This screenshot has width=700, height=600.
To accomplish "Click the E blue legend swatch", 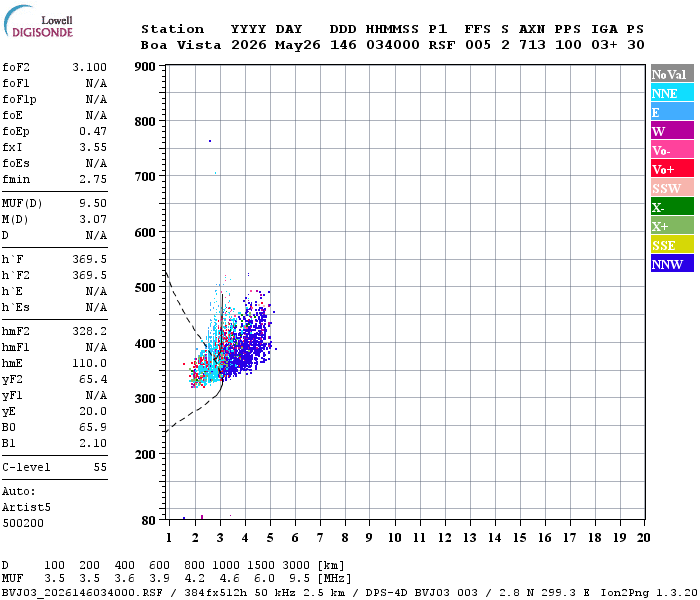I will pos(672,112).
